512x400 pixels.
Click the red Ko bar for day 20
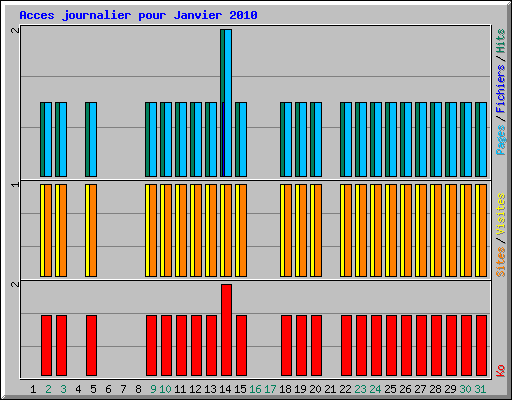point(316,345)
